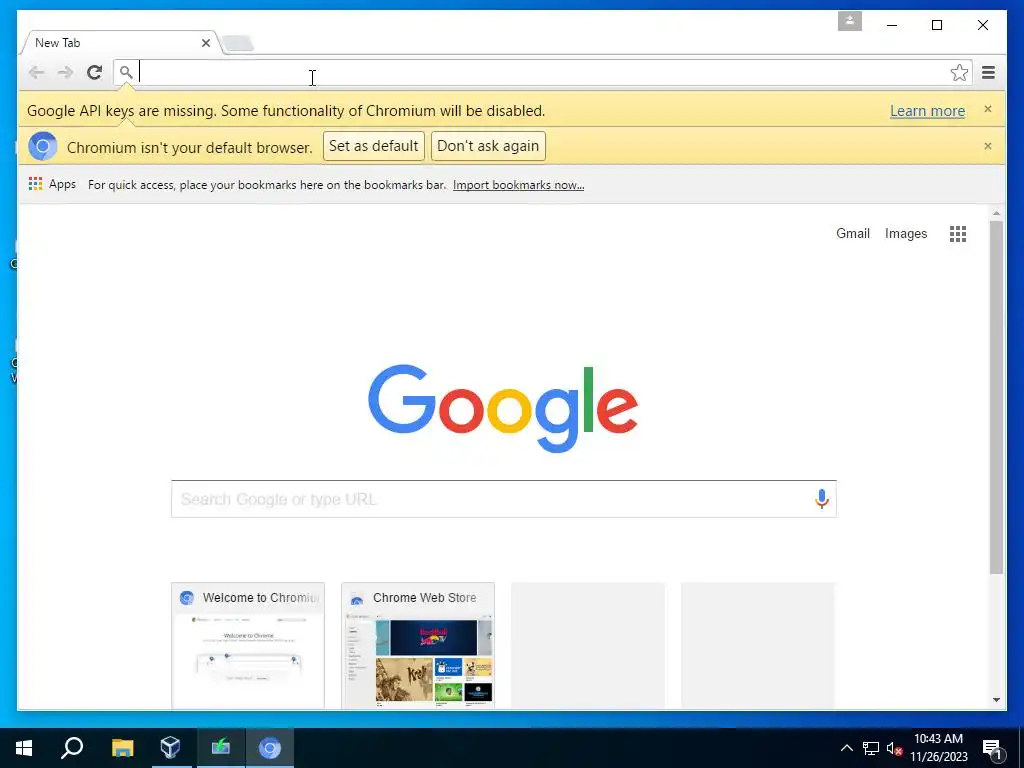The width and height of the screenshot is (1024, 768).
Task: Open the Gmail link
Action: [x=852, y=233]
